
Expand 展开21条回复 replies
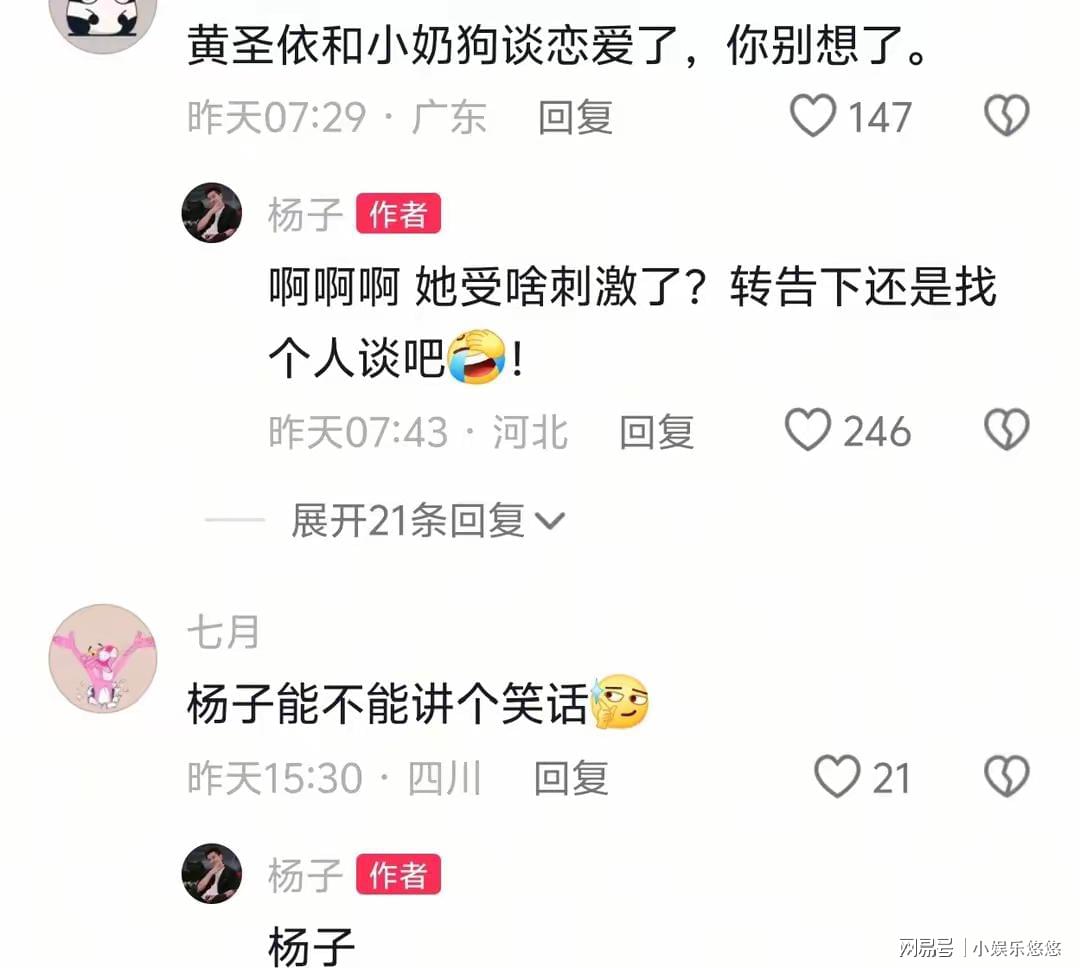(428, 520)
